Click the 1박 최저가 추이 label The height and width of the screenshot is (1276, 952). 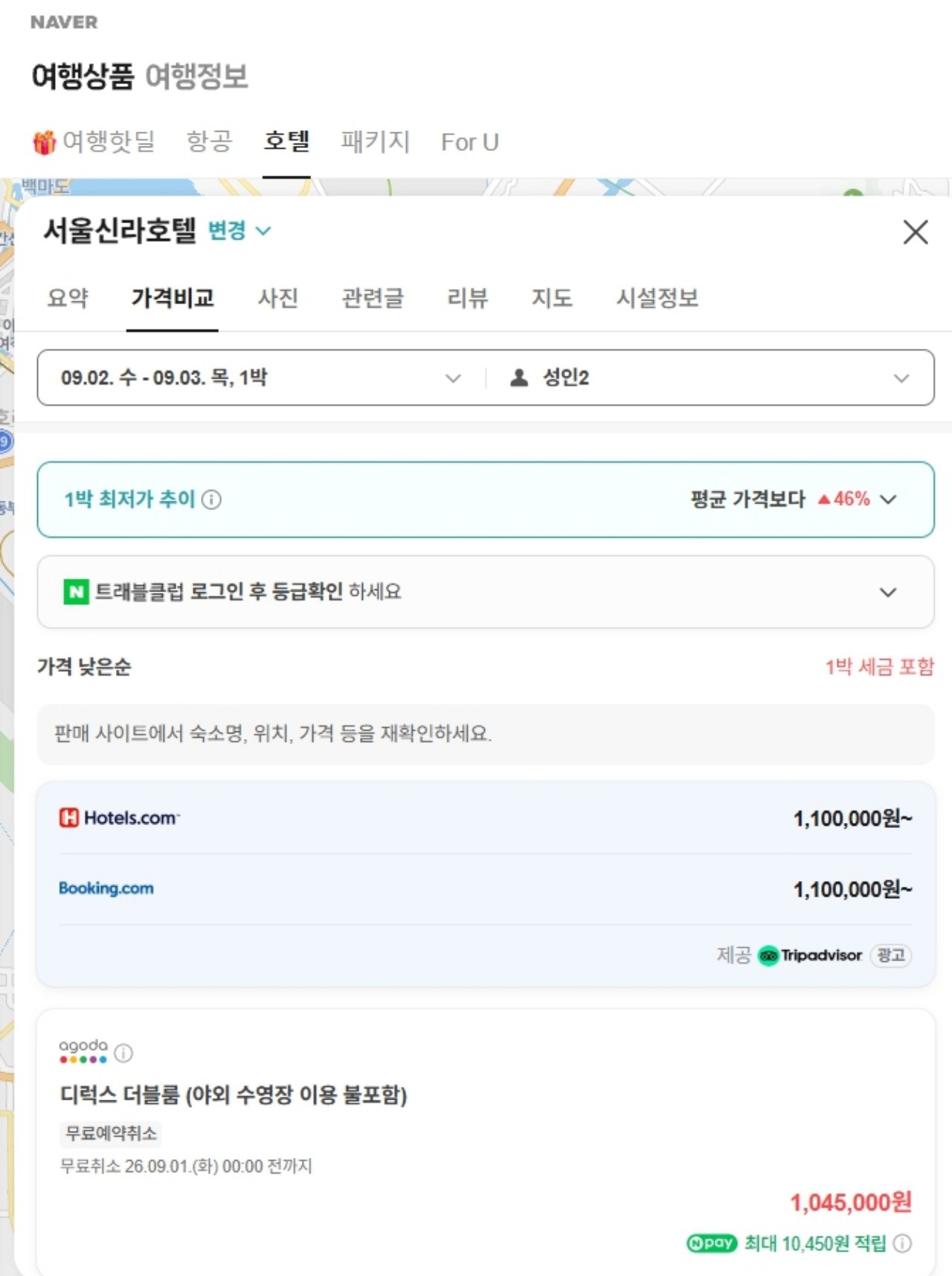click(x=129, y=499)
